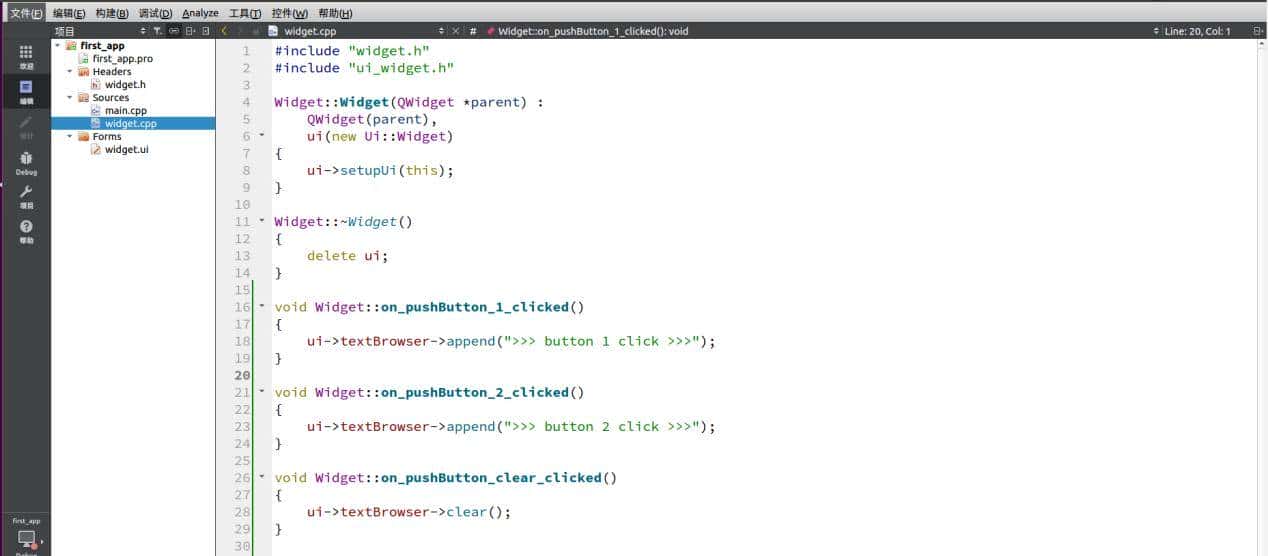1268x556 pixels.
Task: Open the Welcome mode in sidebar
Action: pyautogui.click(x=26, y=55)
